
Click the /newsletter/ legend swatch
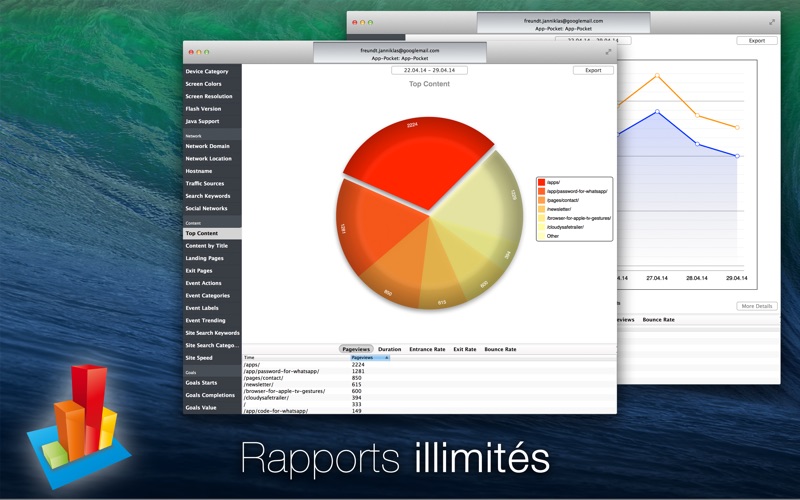541,209
